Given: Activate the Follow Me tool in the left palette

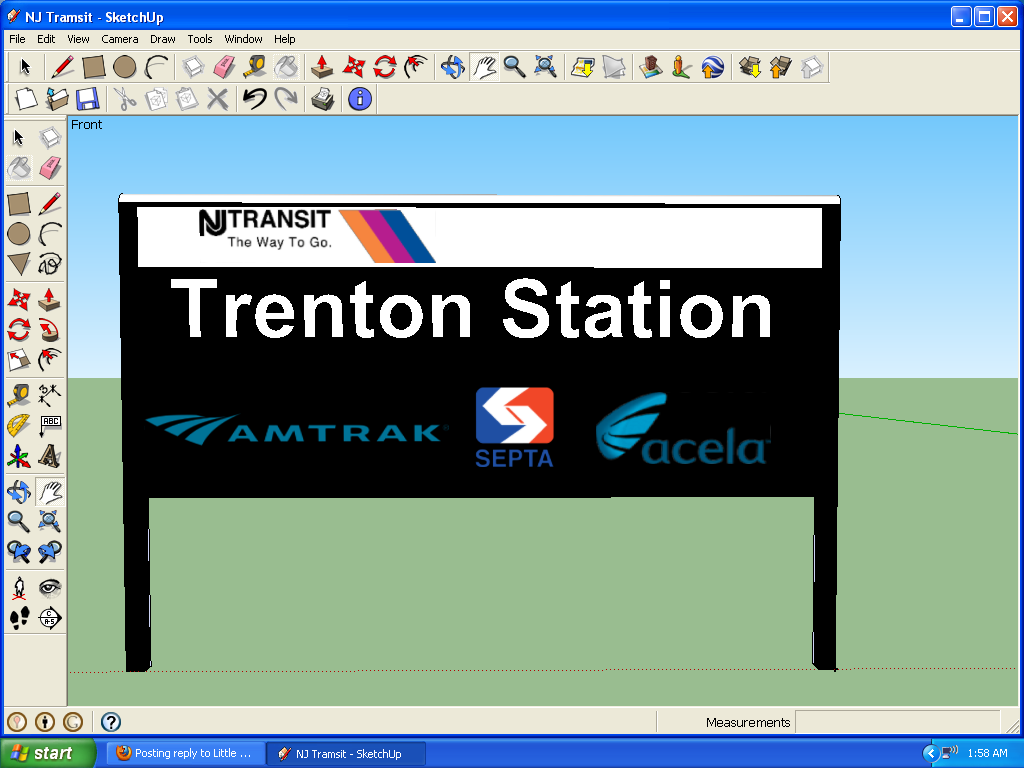Looking at the screenshot, I should click(x=50, y=330).
